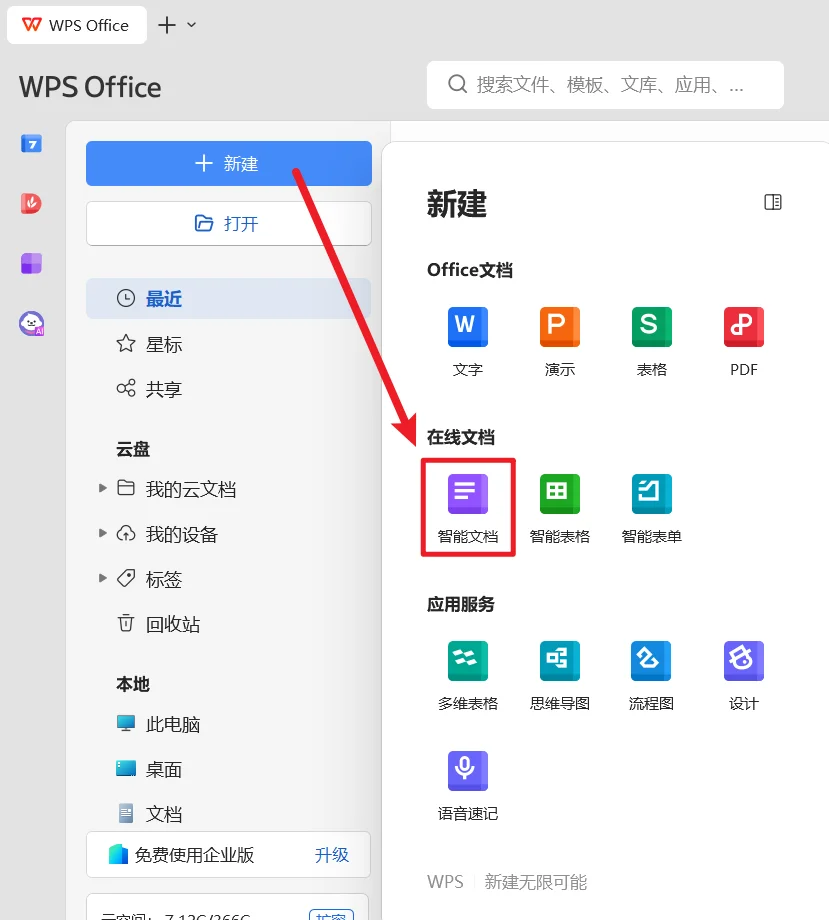Expand the 我的设备 tree node
The image size is (829, 920).
103,533
